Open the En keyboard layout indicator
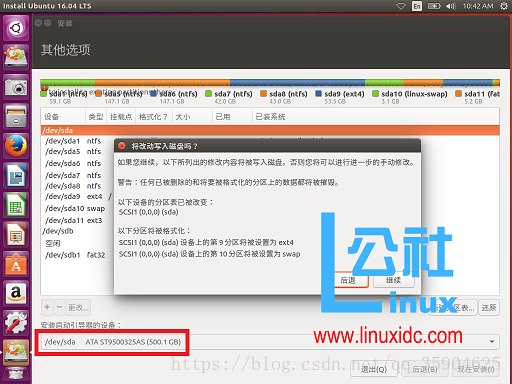The image size is (512, 384). pos(417,6)
